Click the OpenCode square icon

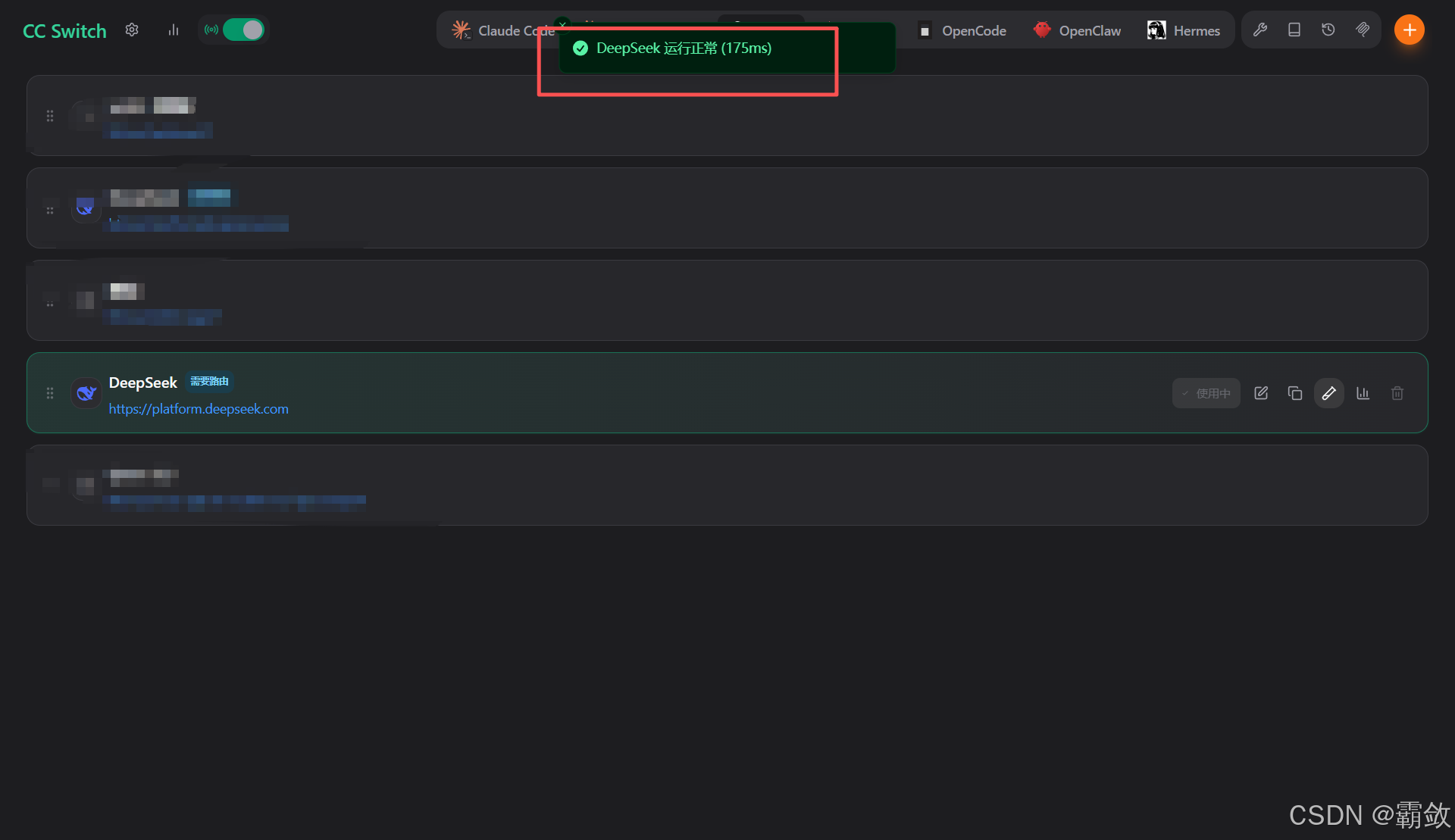coord(925,31)
